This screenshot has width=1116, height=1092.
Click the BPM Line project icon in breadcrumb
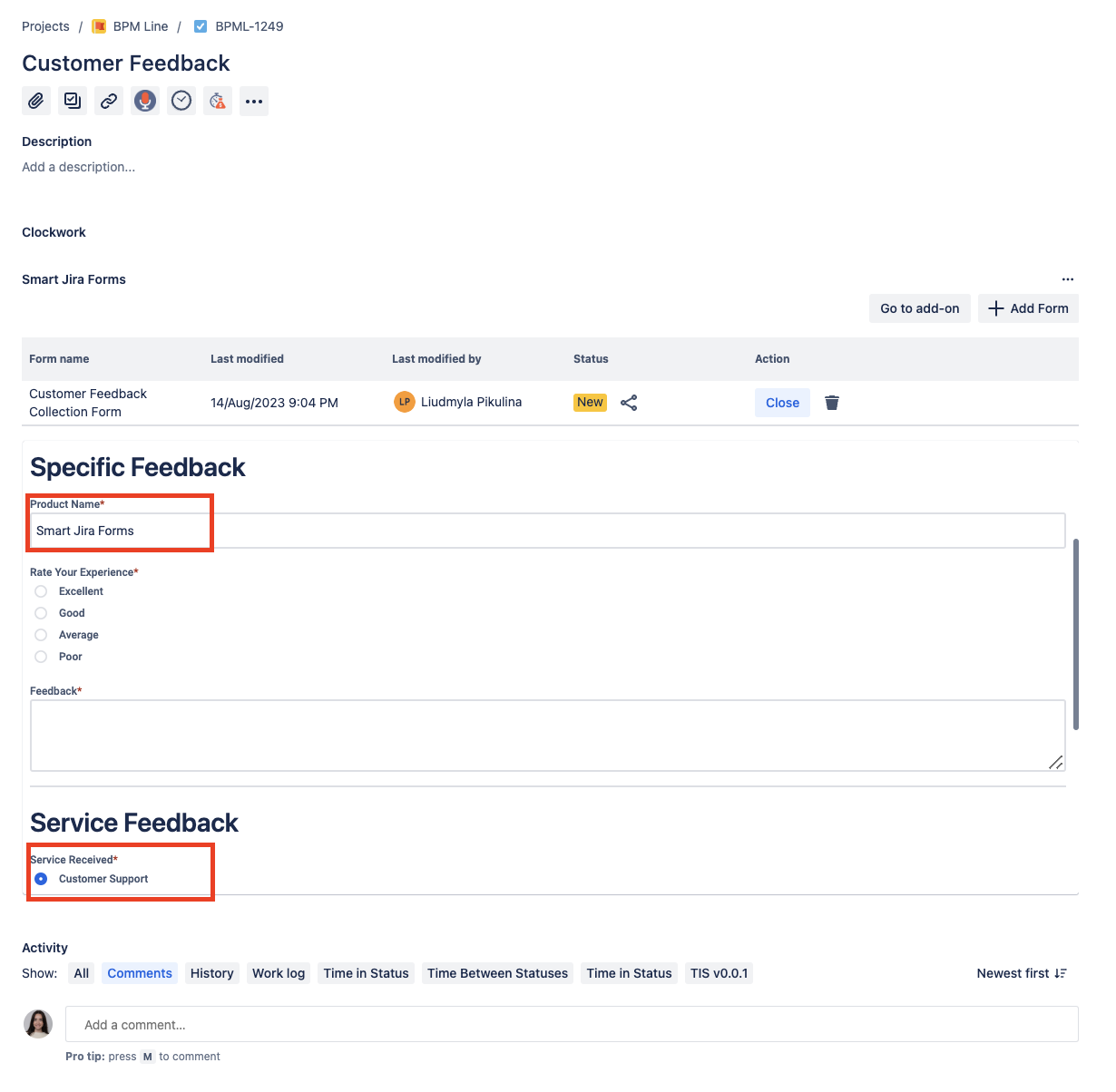click(x=99, y=26)
